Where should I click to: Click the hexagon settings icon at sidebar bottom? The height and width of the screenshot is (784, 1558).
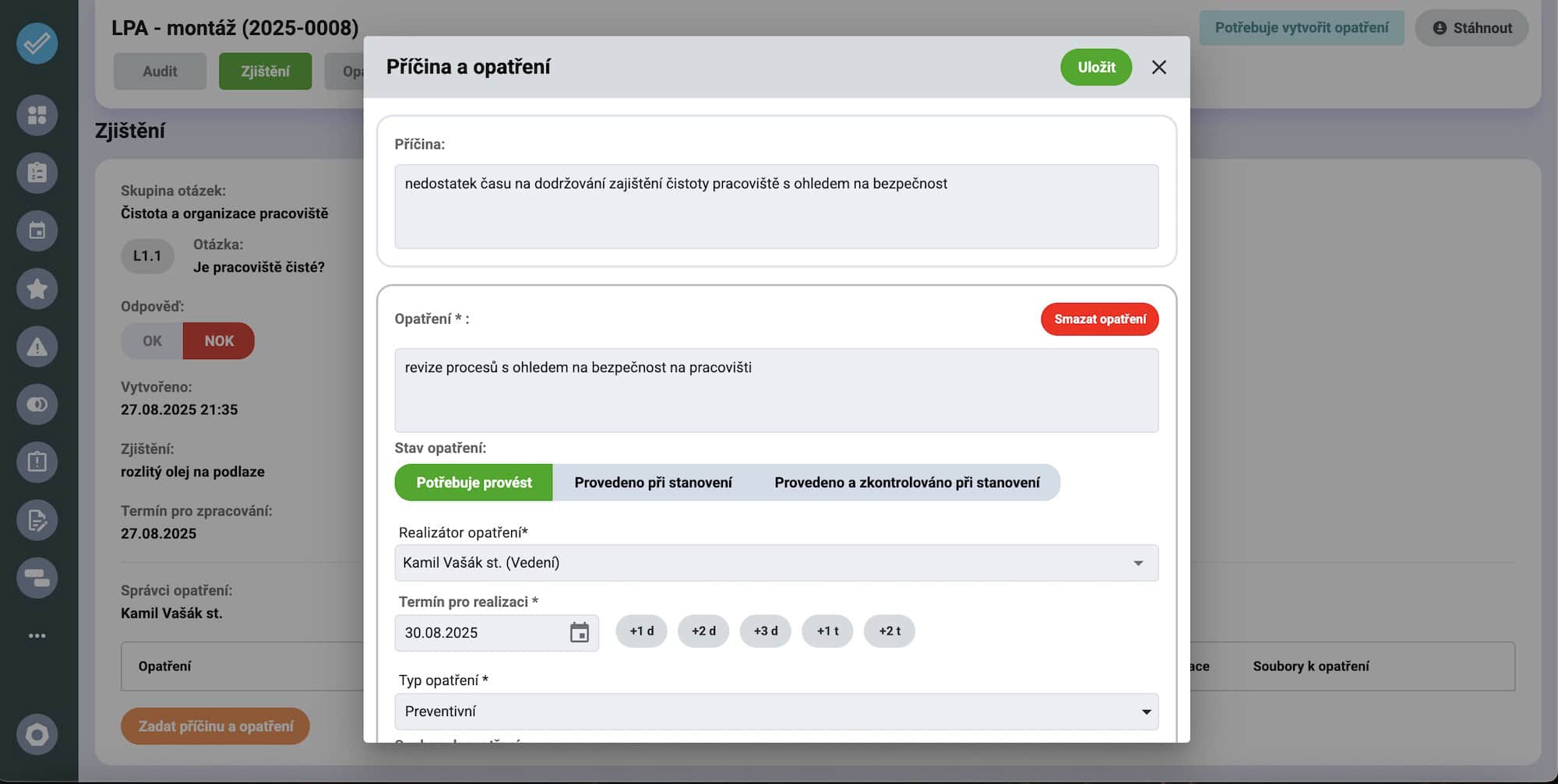click(x=37, y=734)
